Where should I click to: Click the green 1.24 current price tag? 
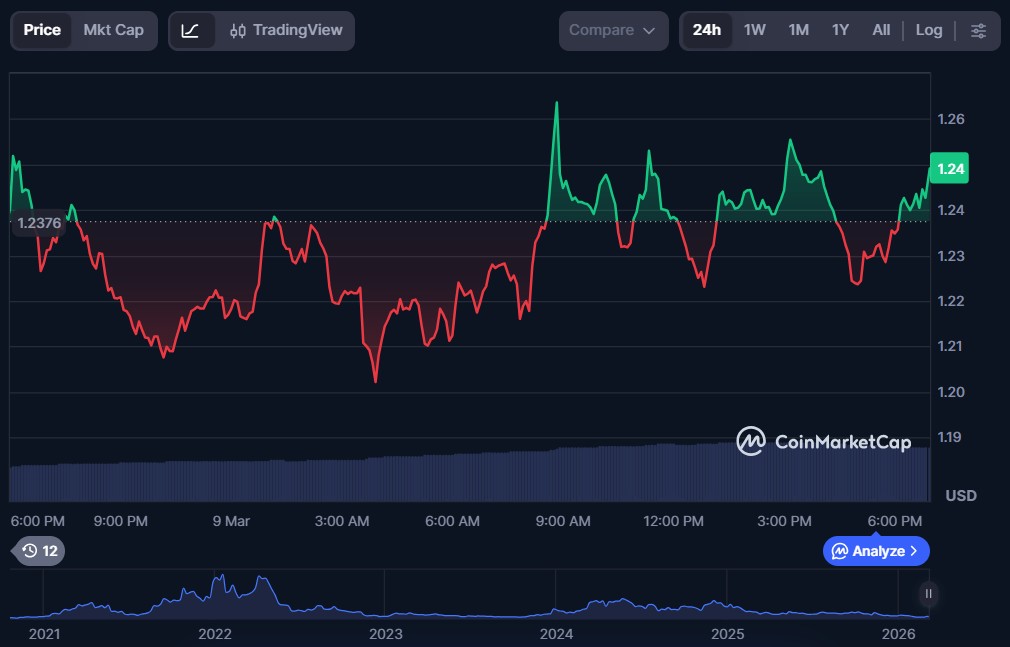point(950,169)
